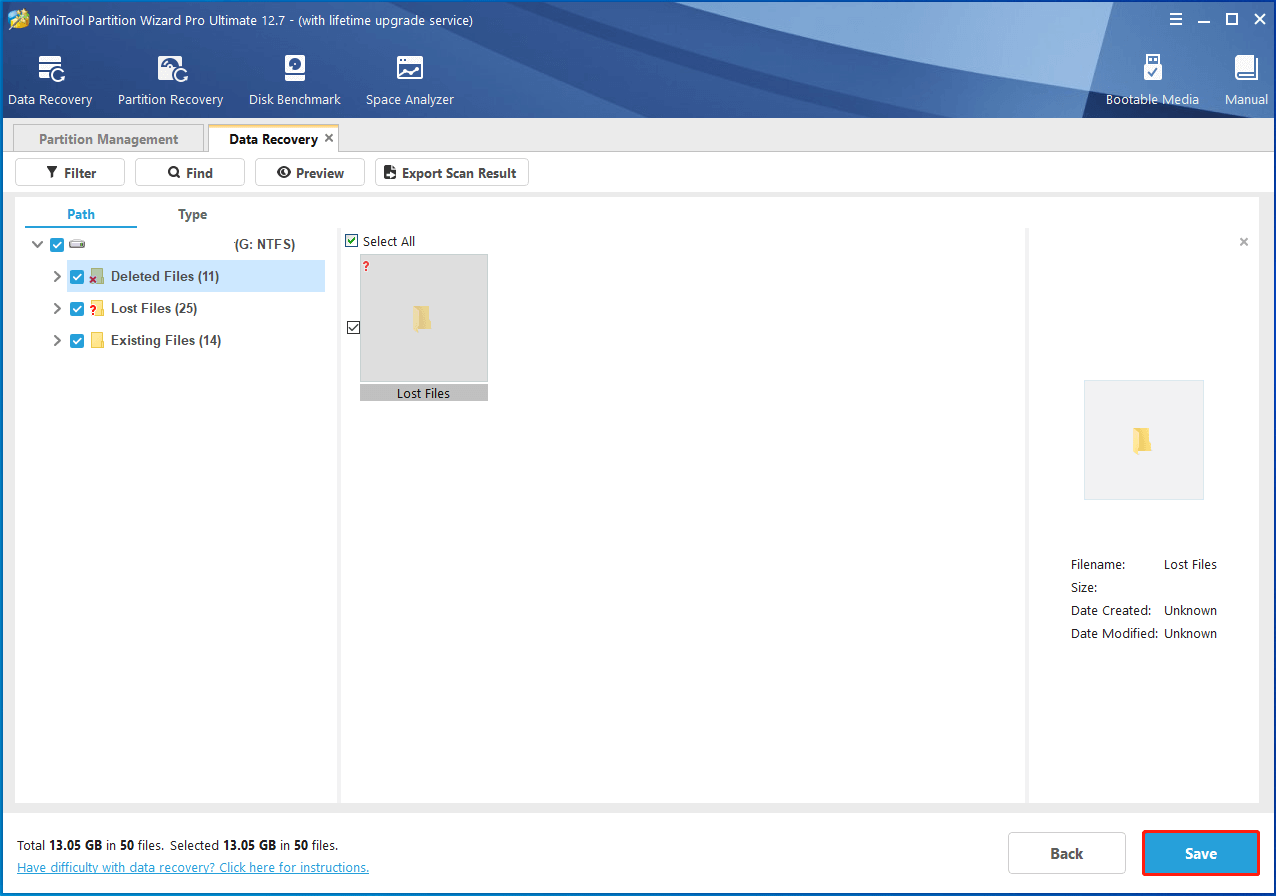Viewport: 1276px width, 896px height.
Task: Click the Save button
Action: tap(1201, 853)
